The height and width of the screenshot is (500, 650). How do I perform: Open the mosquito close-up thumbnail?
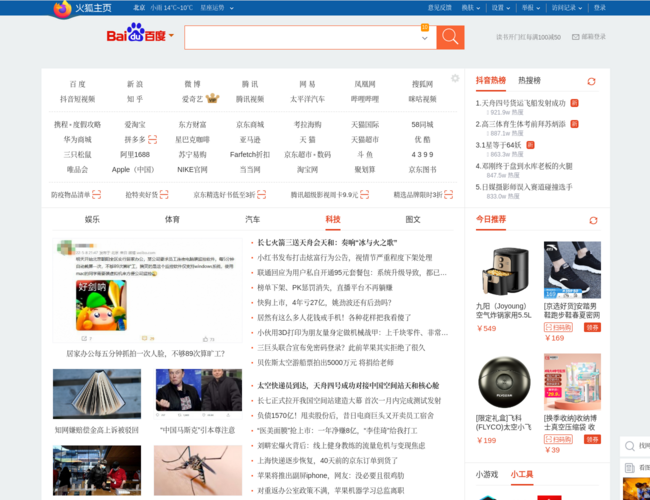pyautogui.click(x=198, y=471)
